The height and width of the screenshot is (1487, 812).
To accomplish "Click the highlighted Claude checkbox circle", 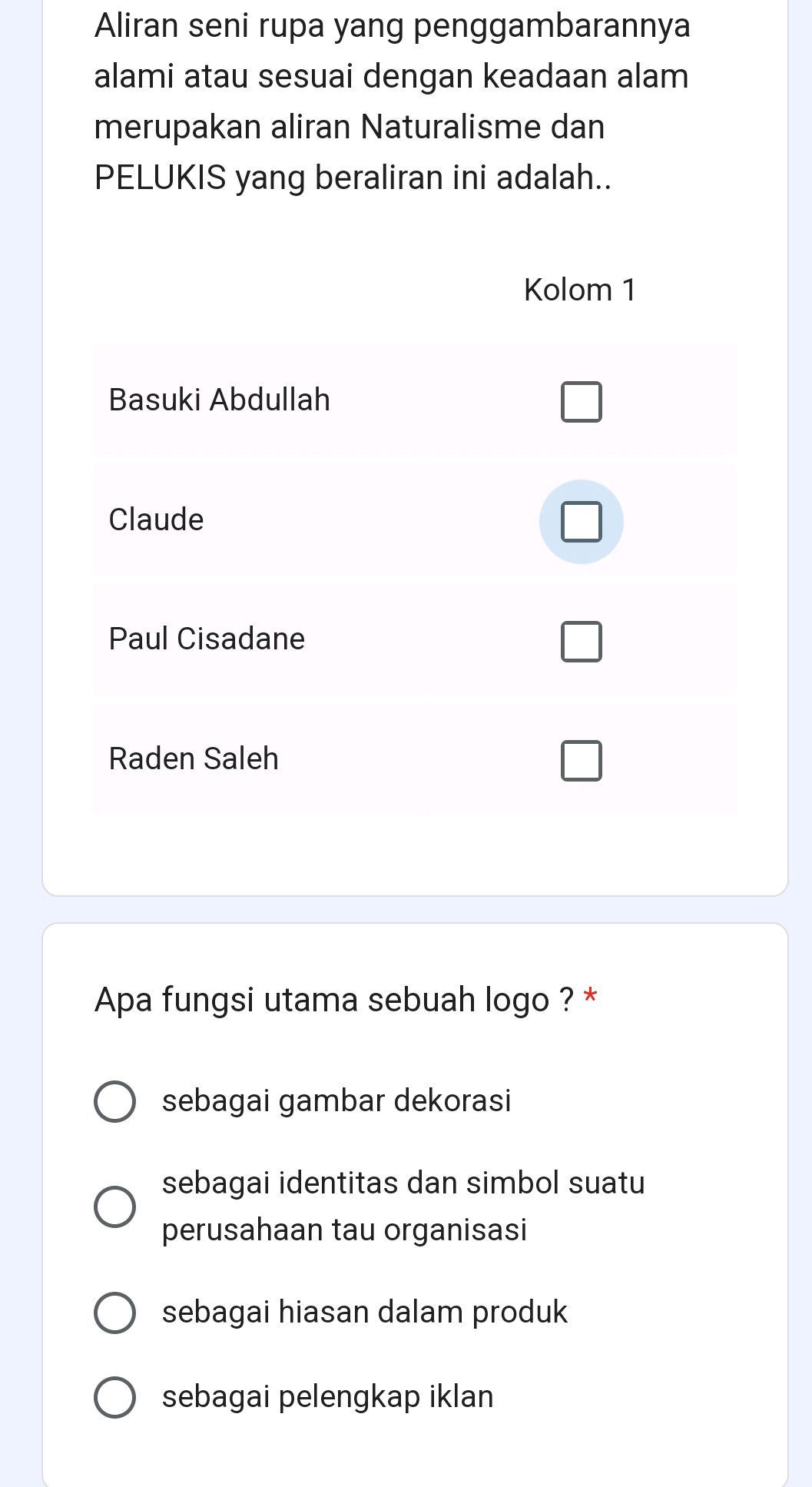I will point(582,522).
